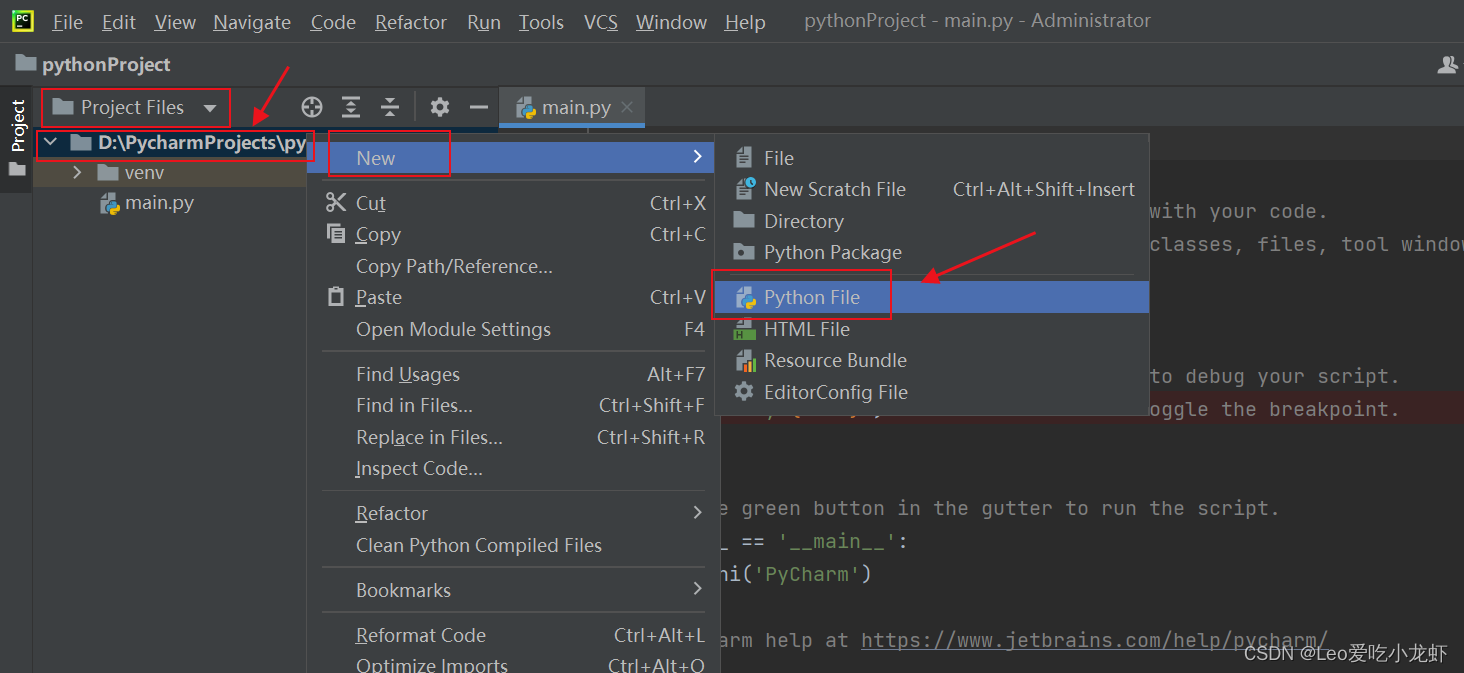Image resolution: width=1464 pixels, height=673 pixels.
Task: Close the main.py editor tab
Action: [x=627, y=107]
